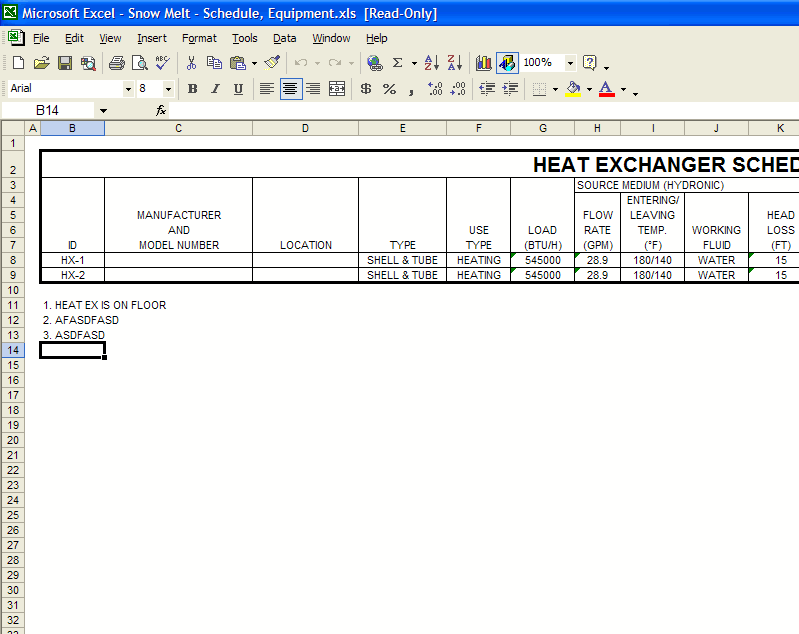The height and width of the screenshot is (634, 799).
Task: Apply red Font Color
Action: click(x=606, y=89)
